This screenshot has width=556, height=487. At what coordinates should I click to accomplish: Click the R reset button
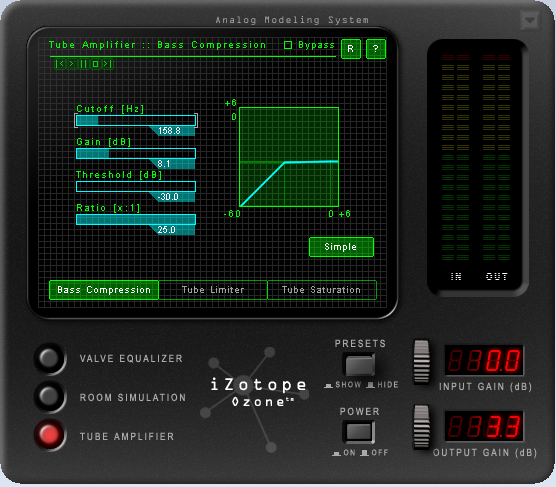coord(351,49)
